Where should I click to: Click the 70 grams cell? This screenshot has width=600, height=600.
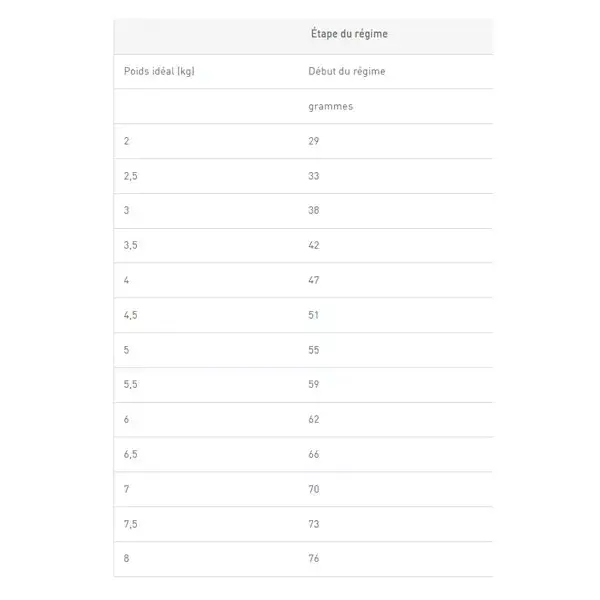(313, 489)
